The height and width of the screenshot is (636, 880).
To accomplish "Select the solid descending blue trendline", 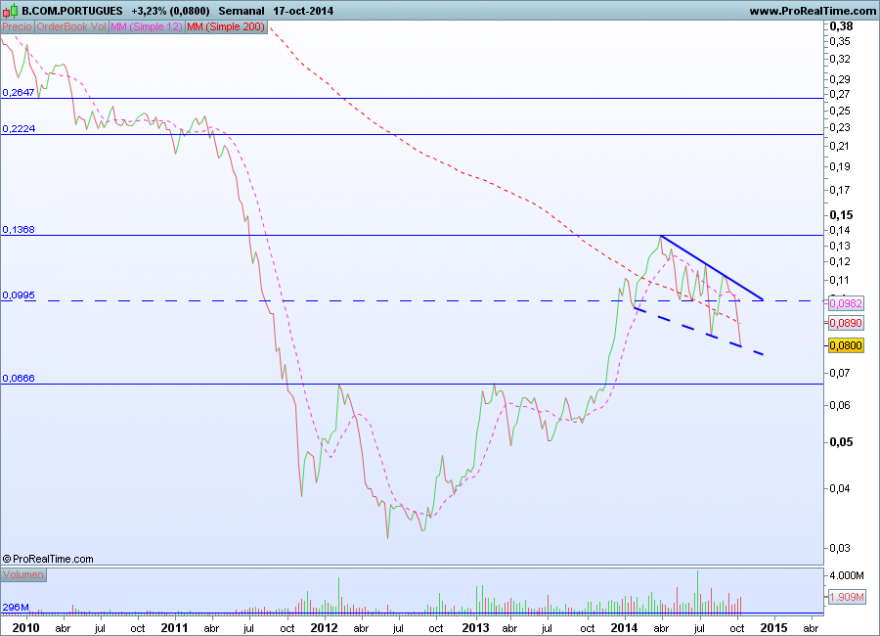I will [x=712, y=268].
